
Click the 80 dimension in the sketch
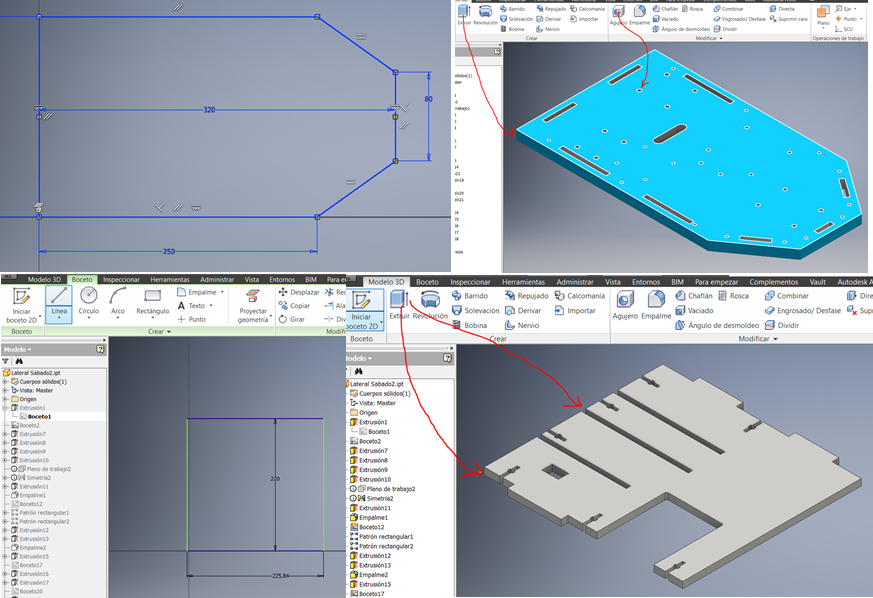click(428, 99)
